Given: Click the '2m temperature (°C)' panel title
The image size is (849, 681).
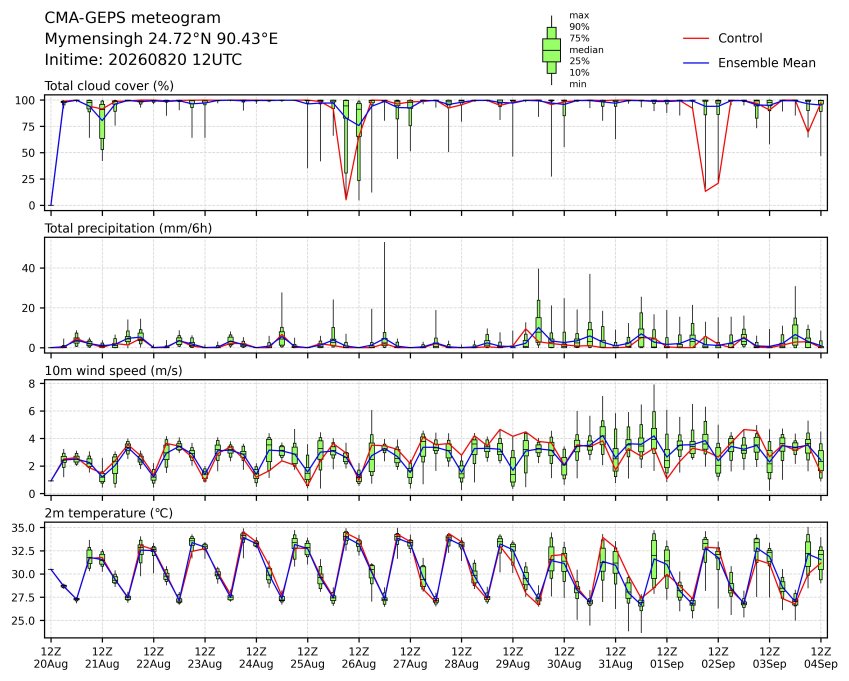Looking at the screenshot, I should [108, 513].
